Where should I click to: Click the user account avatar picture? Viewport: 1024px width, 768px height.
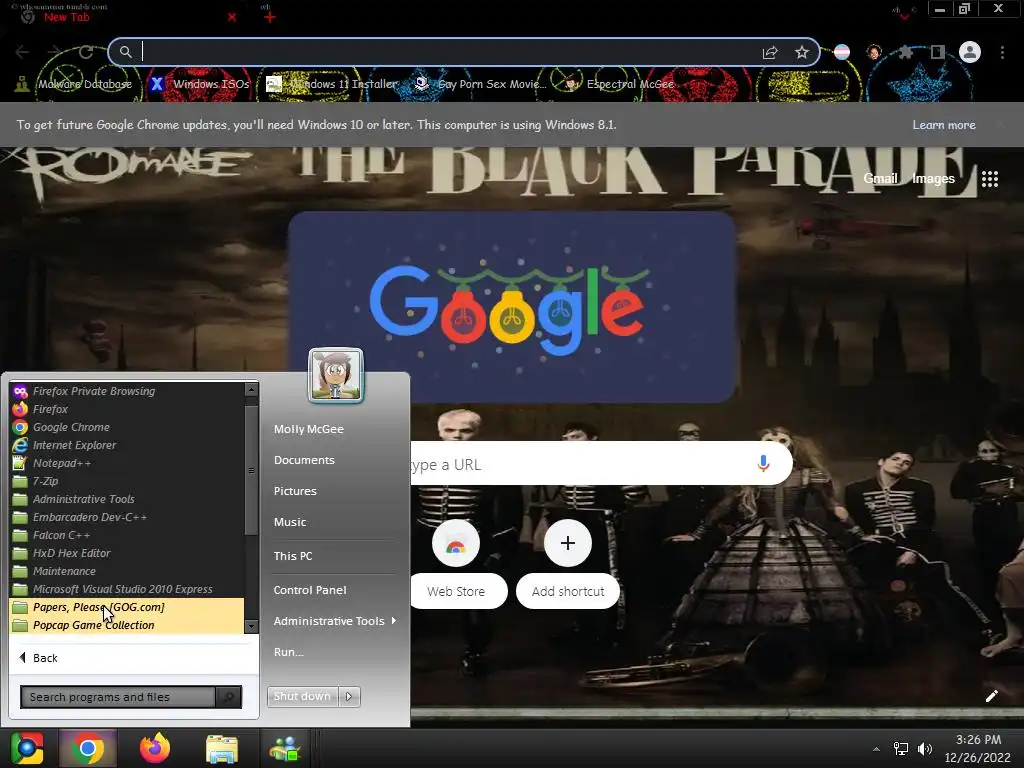click(336, 376)
